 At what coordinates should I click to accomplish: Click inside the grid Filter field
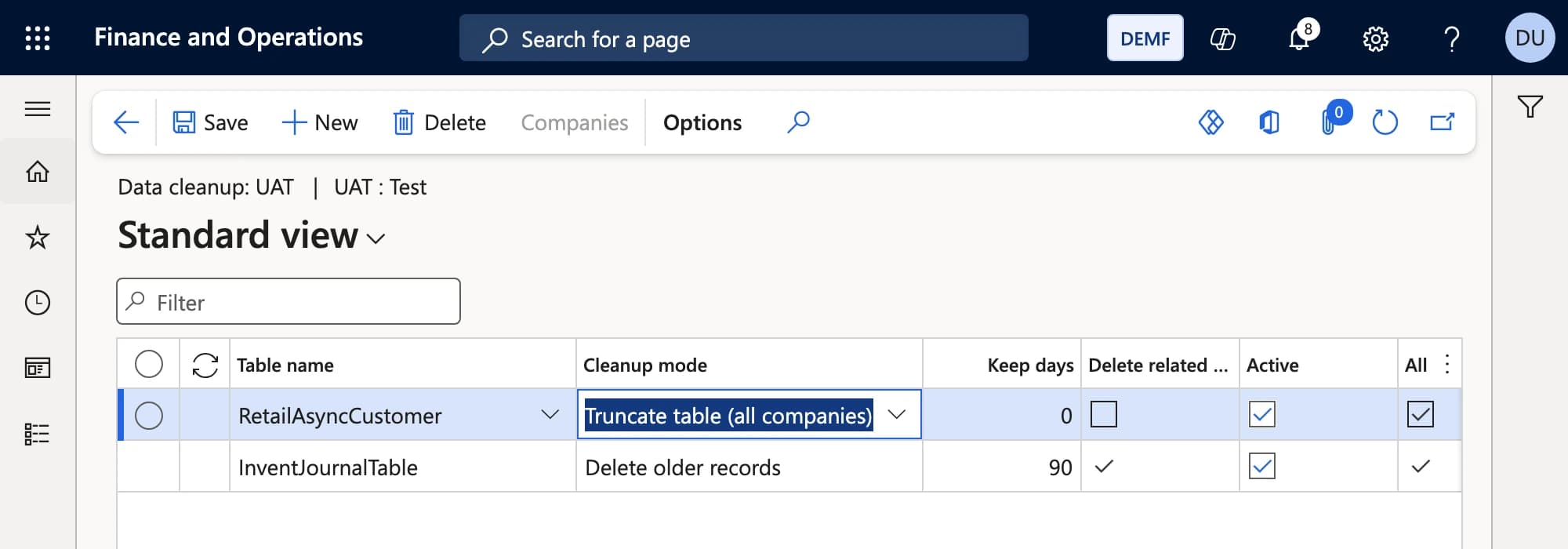289,301
